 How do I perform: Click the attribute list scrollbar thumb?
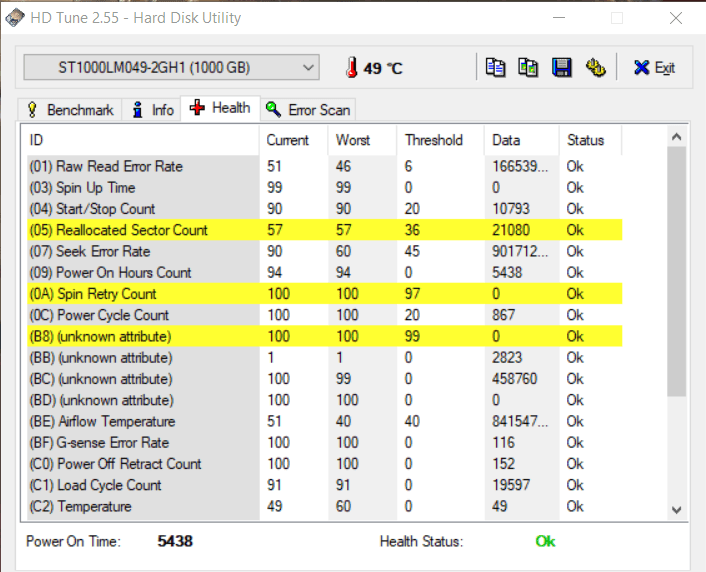click(x=676, y=272)
